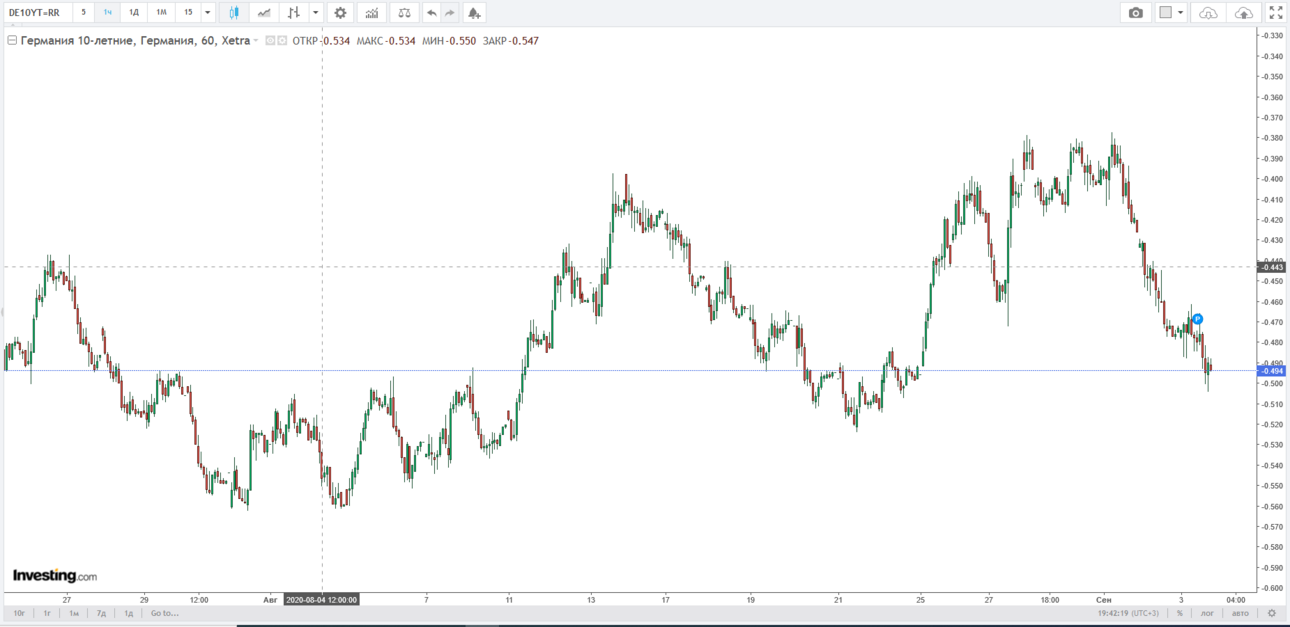
Task: Open the compare symbols scales icon
Action: tap(403, 13)
